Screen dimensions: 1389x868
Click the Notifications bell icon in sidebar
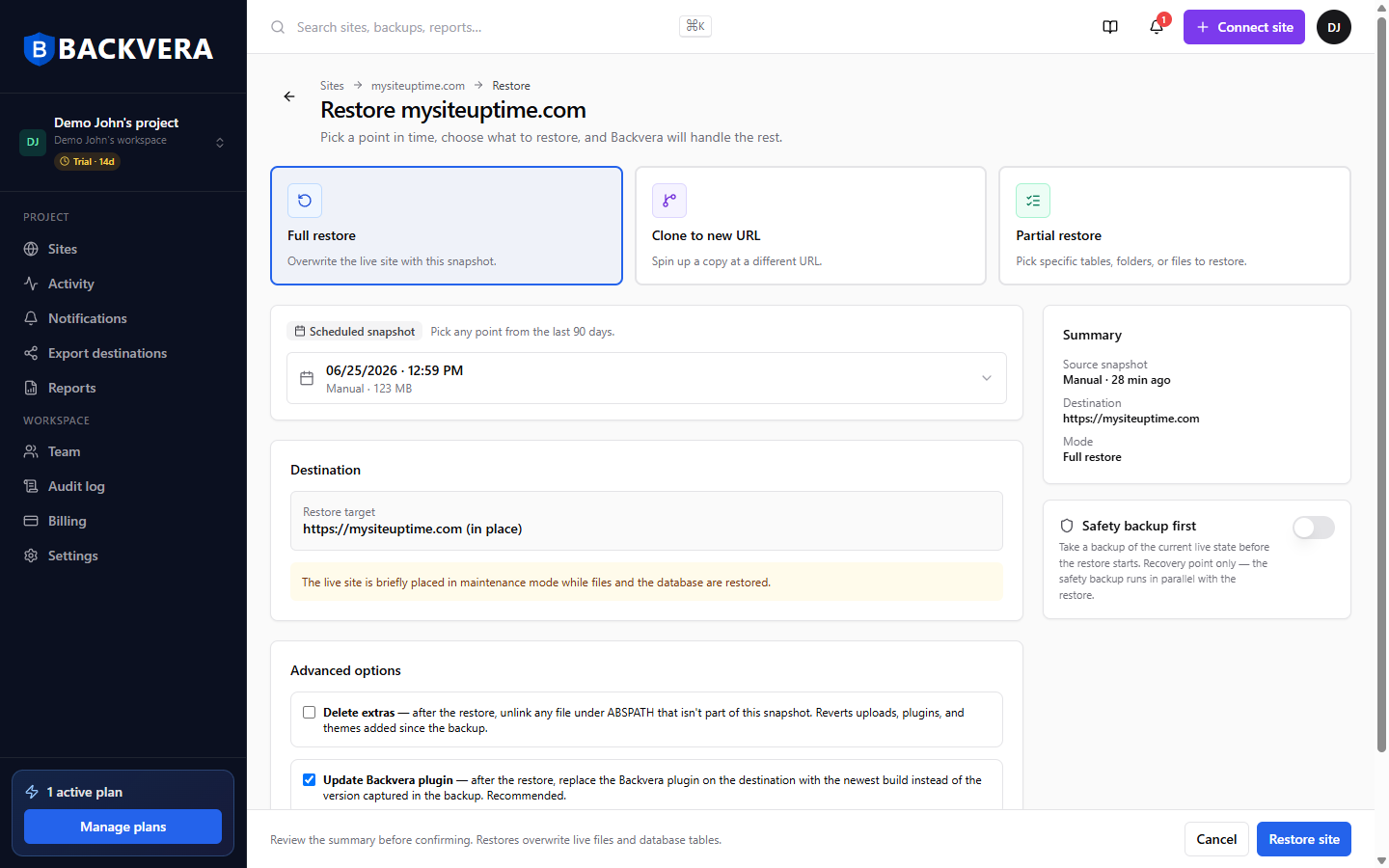tap(31, 318)
